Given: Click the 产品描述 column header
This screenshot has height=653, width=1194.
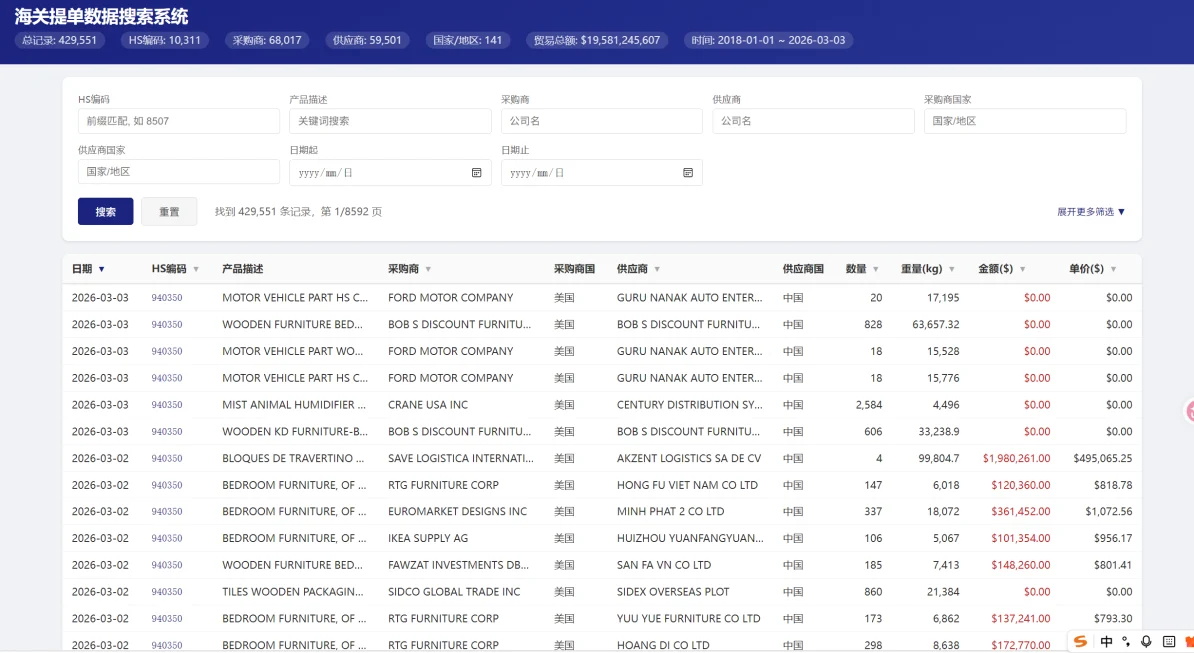Looking at the screenshot, I should [x=242, y=269].
